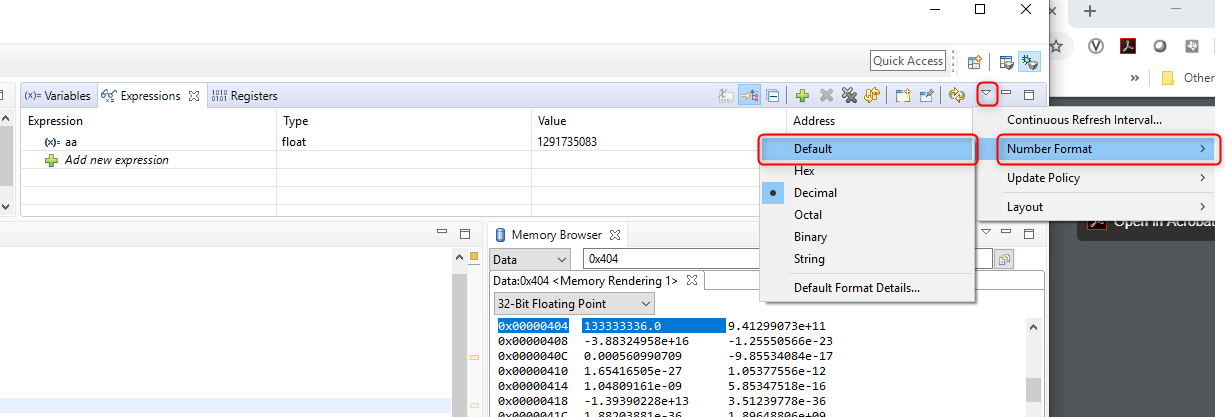This screenshot has height=417, width=1225.
Task: Click the memory value 0.000560990709
Action: point(631,354)
